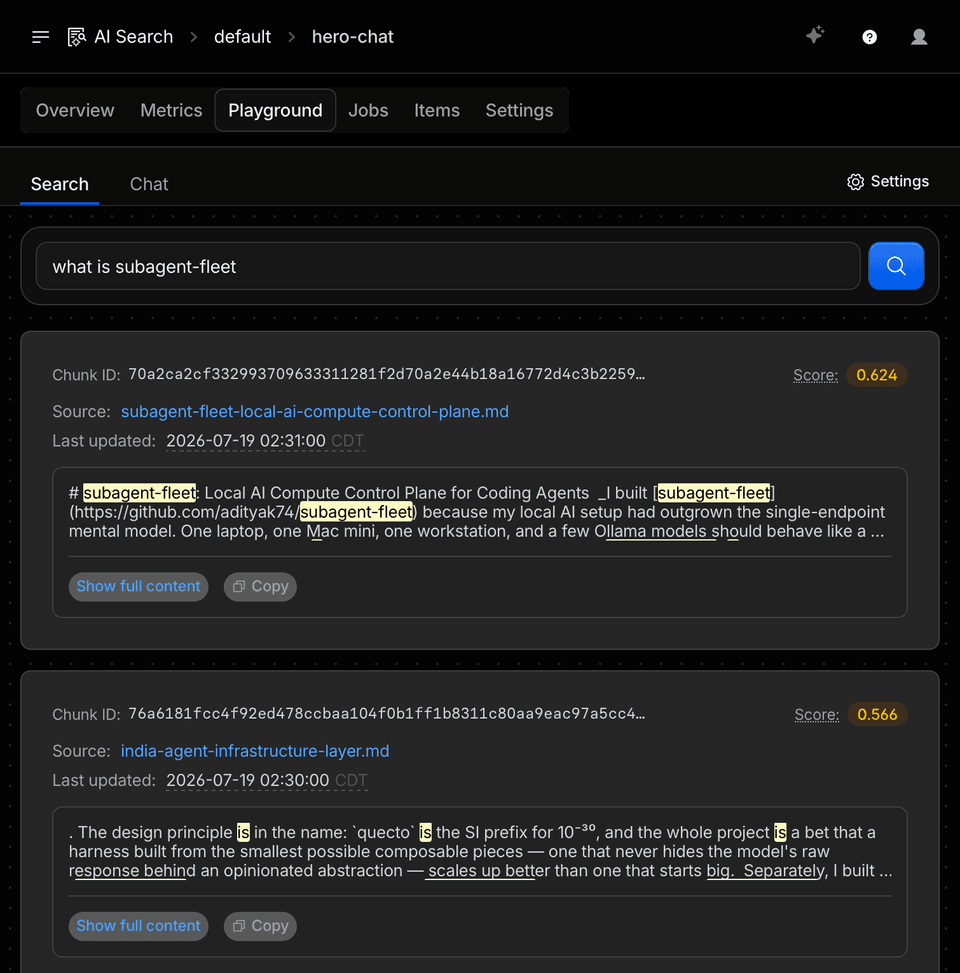This screenshot has width=960, height=973.
Task: Click the quecto design principle snippet
Action: click(x=479, y=851)
